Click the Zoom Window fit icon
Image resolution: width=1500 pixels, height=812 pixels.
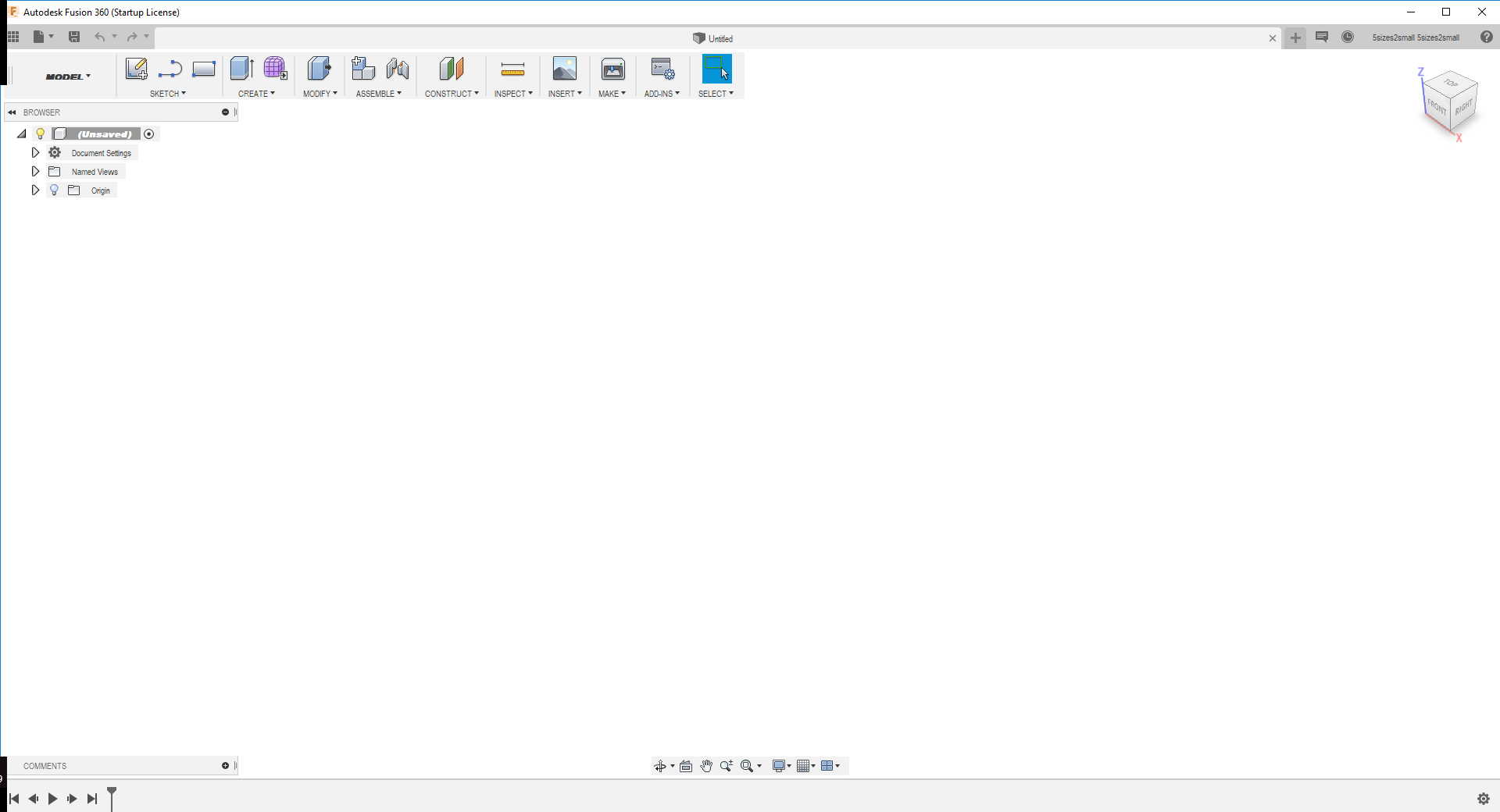[x=747, y=766]
